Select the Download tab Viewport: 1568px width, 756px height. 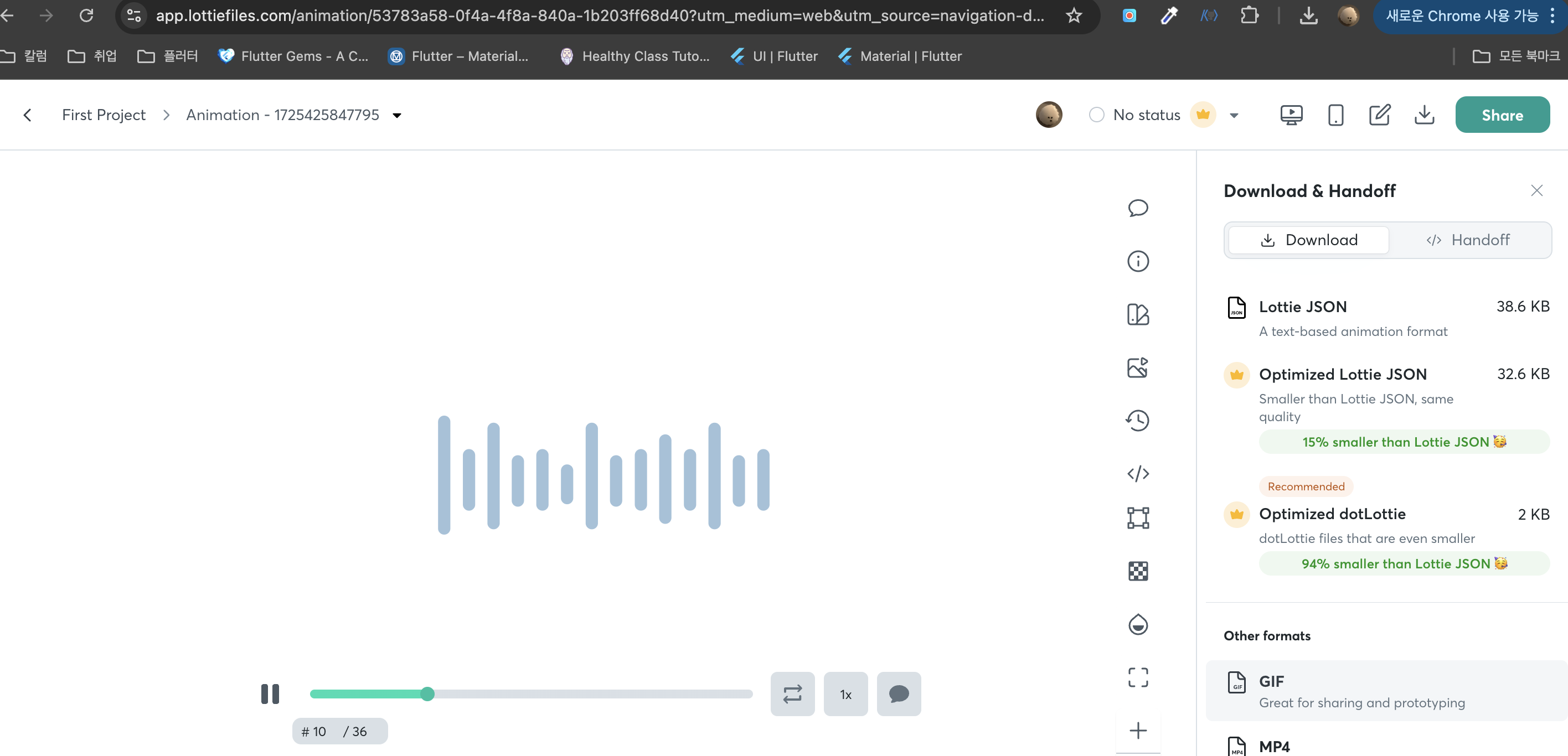(1309, 240)
